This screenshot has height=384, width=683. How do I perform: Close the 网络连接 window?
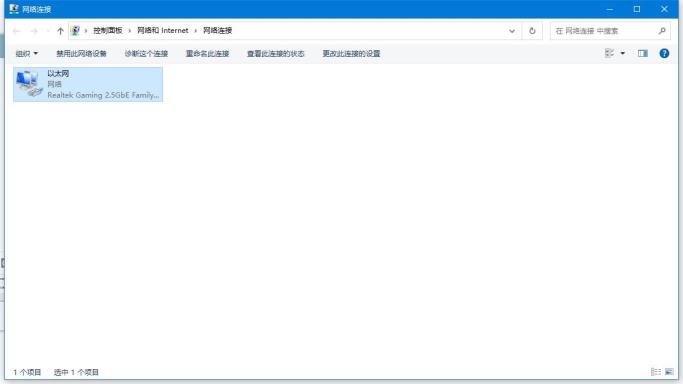tap(664, 9)
